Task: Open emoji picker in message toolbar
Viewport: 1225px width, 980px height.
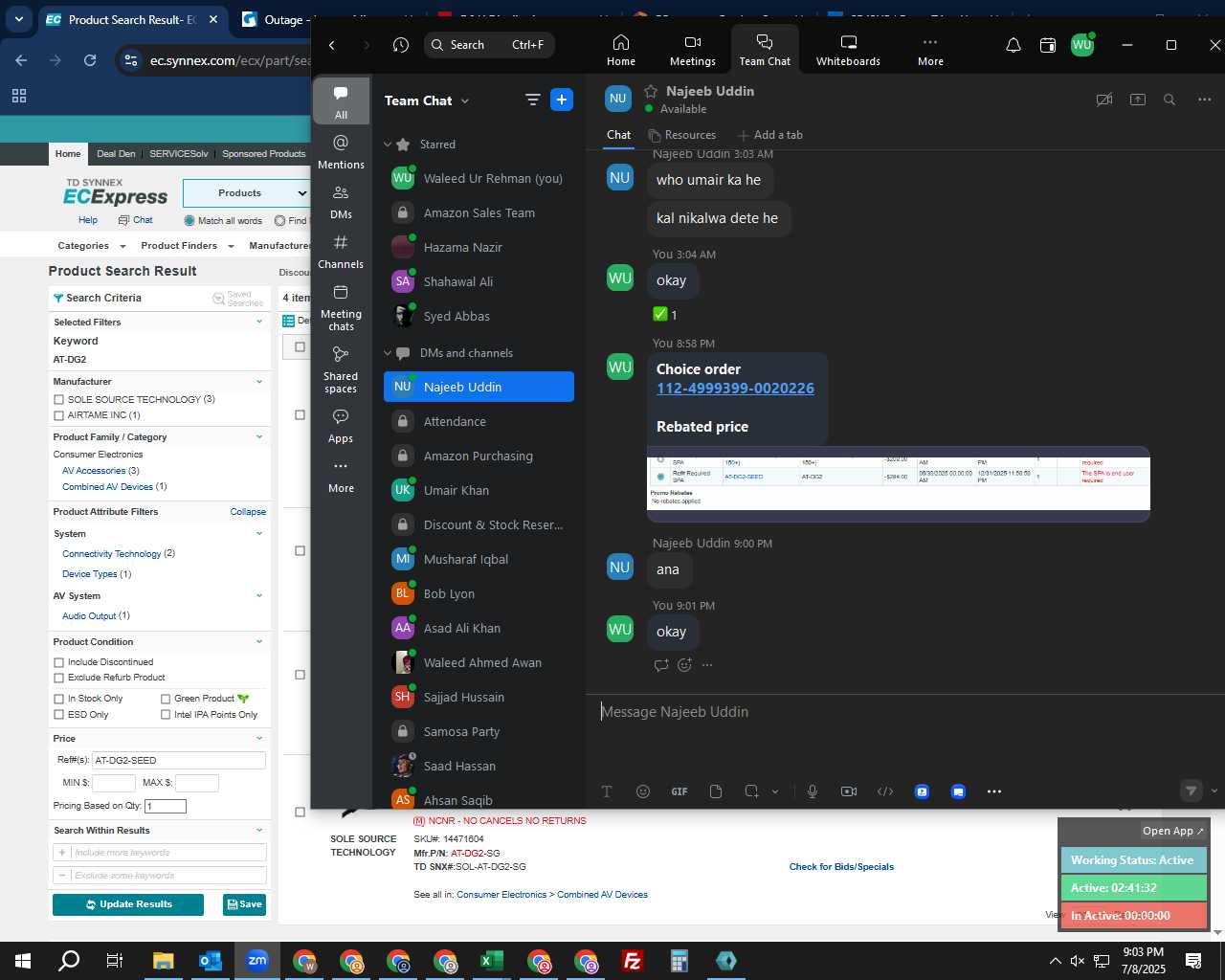Action: point(643,791)
